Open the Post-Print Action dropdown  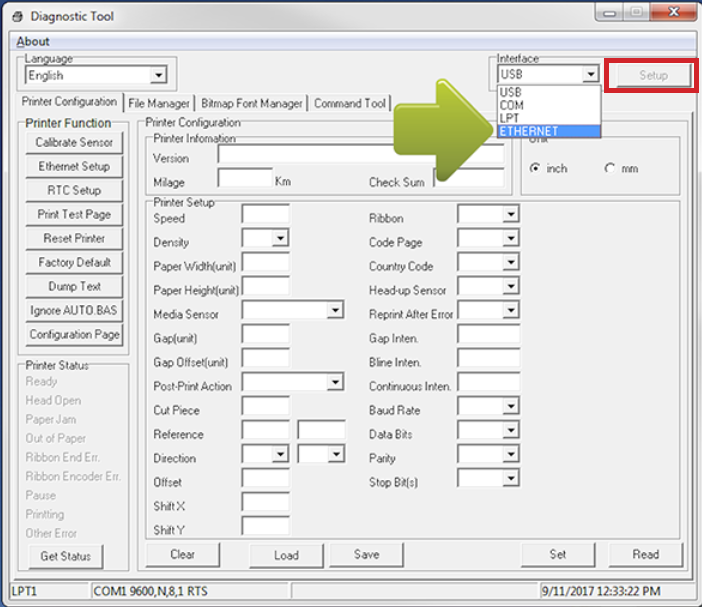[x=335, y=383]
